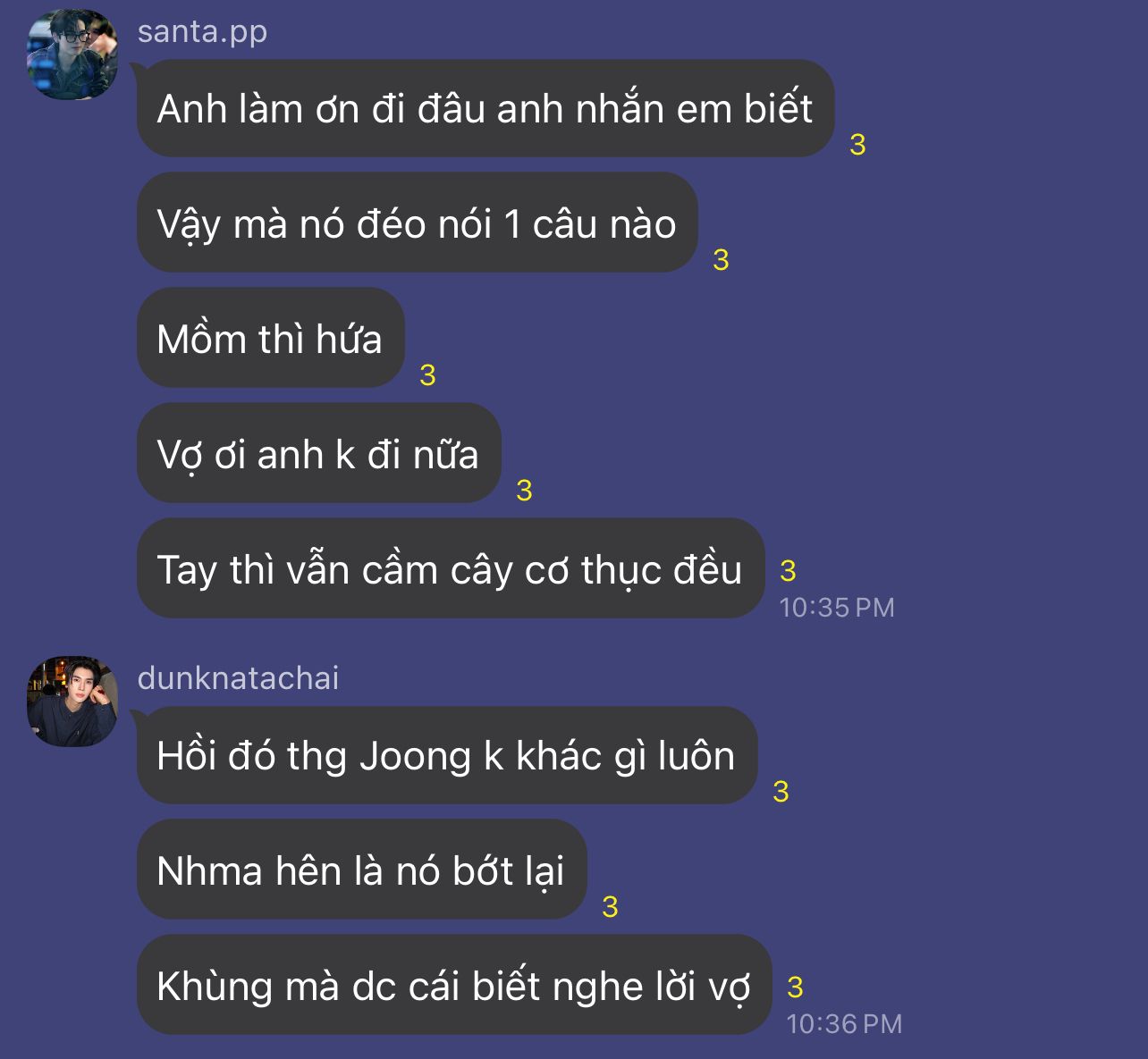Tap the dunknatachai username label

tap(238, 678)
